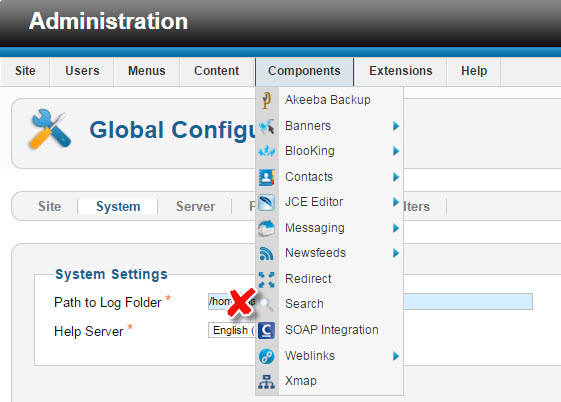Expand the Banners submenu arrow
The image size is (561, 402).
point(395,126)
